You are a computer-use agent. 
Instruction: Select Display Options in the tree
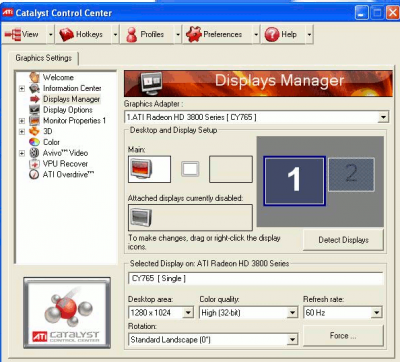(68, 110)
